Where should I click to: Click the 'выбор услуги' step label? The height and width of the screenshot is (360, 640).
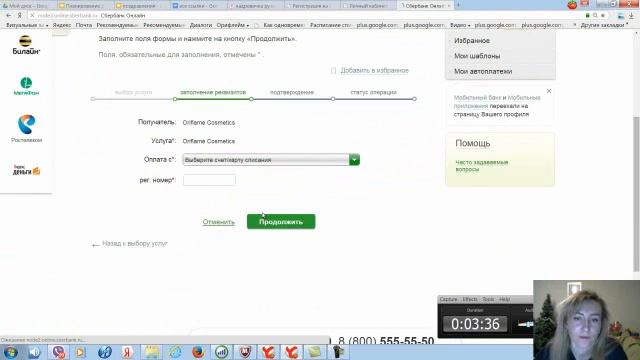click(x=133, y=92)
